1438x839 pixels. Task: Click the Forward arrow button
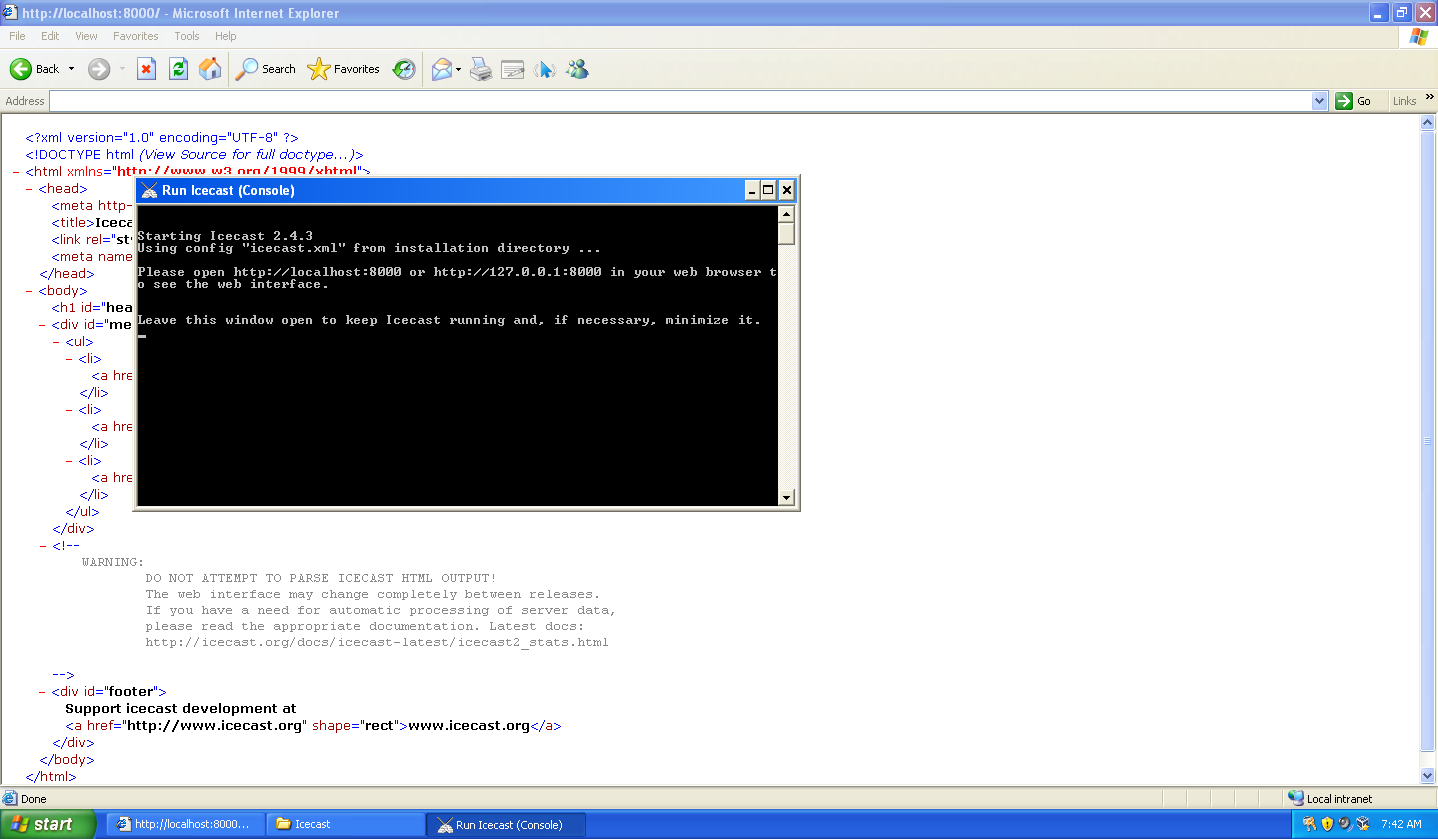tap(99, 69)
